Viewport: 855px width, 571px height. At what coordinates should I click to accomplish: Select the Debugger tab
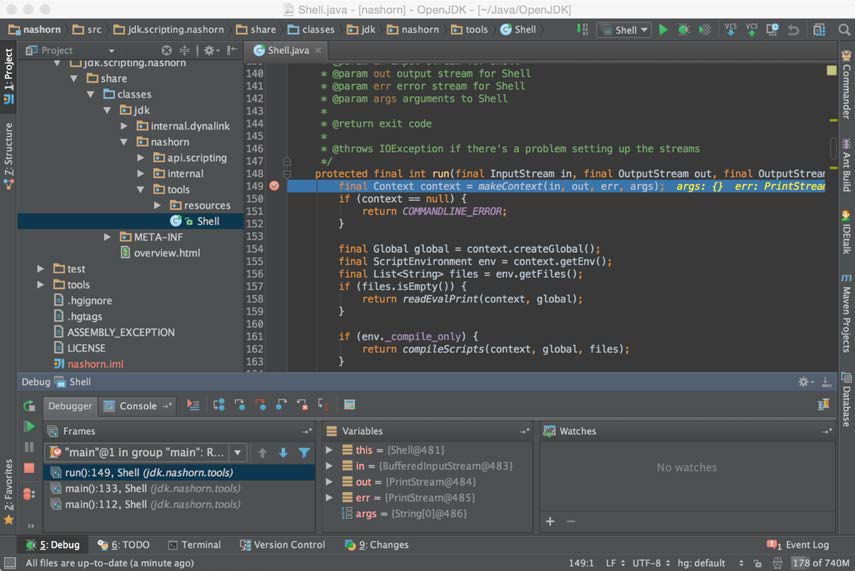click(x=70, y=406)
